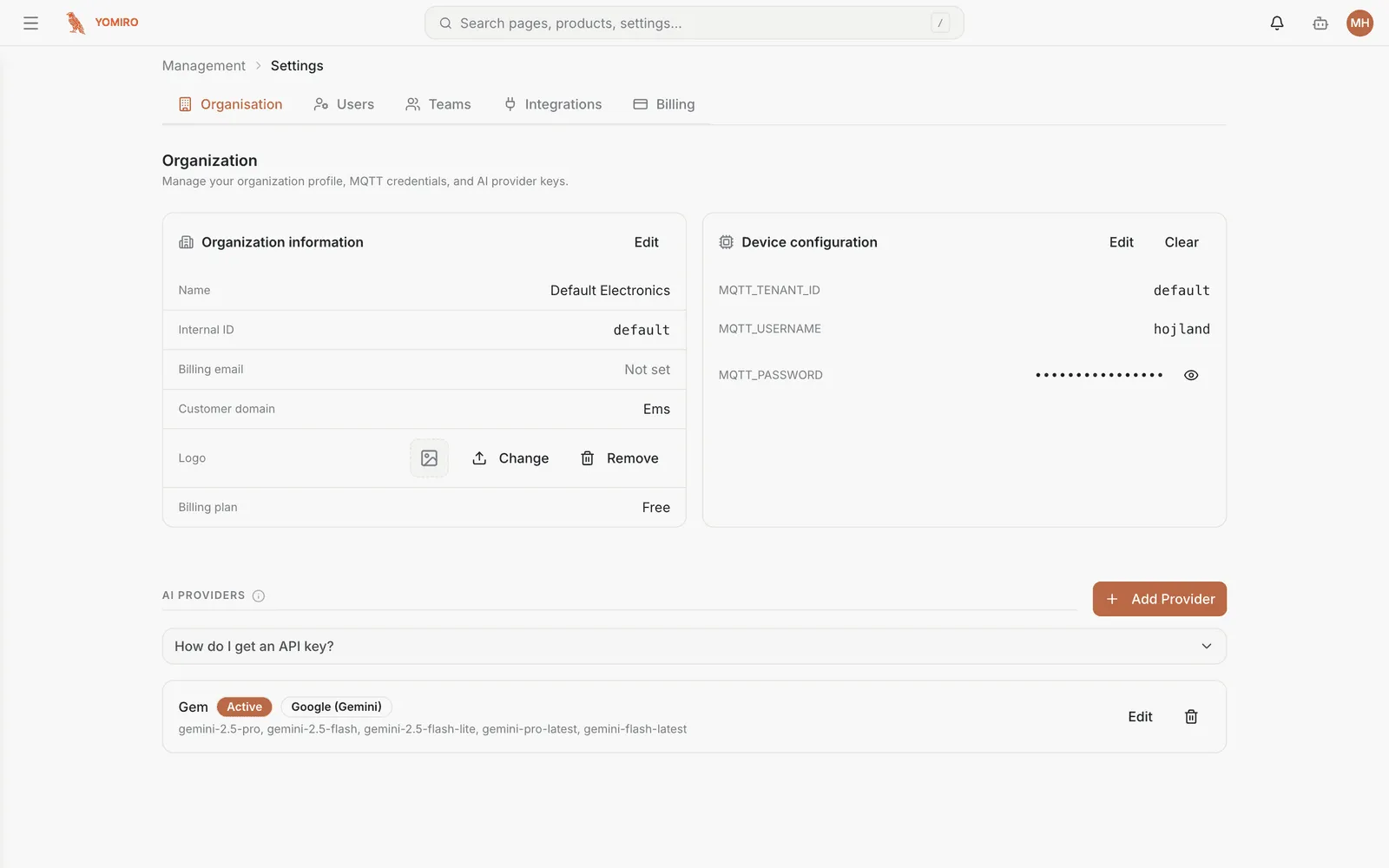Switch to the Users tab
The width and height of the screenshot is (1389, 868).
(344, 104)
